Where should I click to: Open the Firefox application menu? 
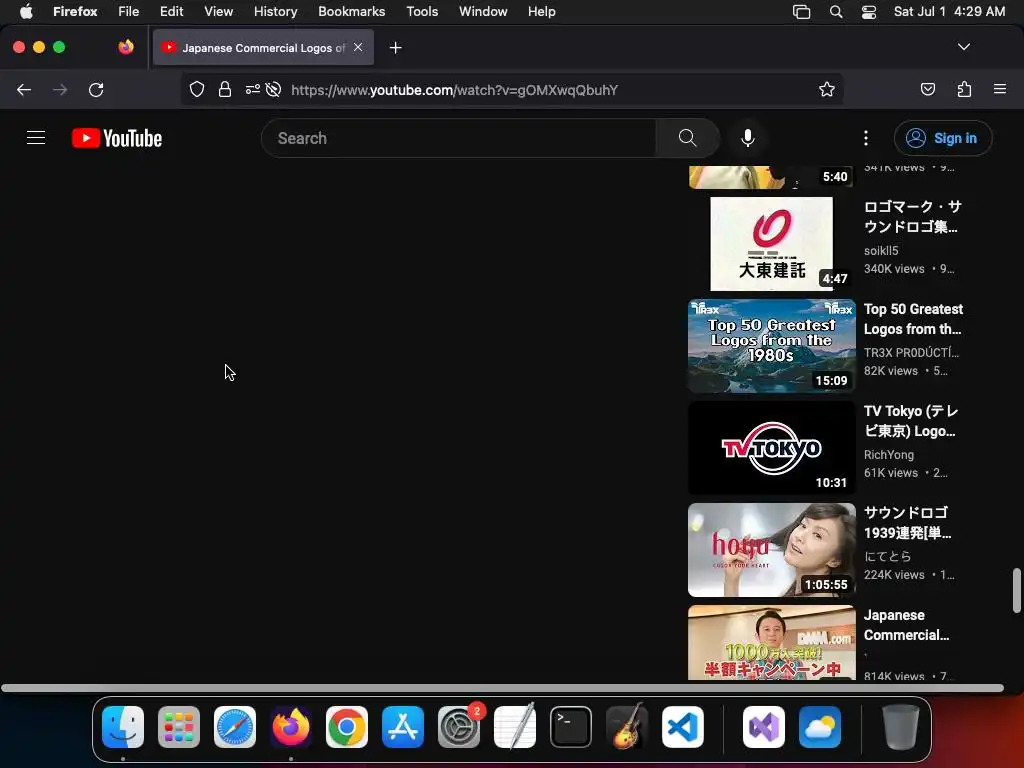(x=1000, y=89)
